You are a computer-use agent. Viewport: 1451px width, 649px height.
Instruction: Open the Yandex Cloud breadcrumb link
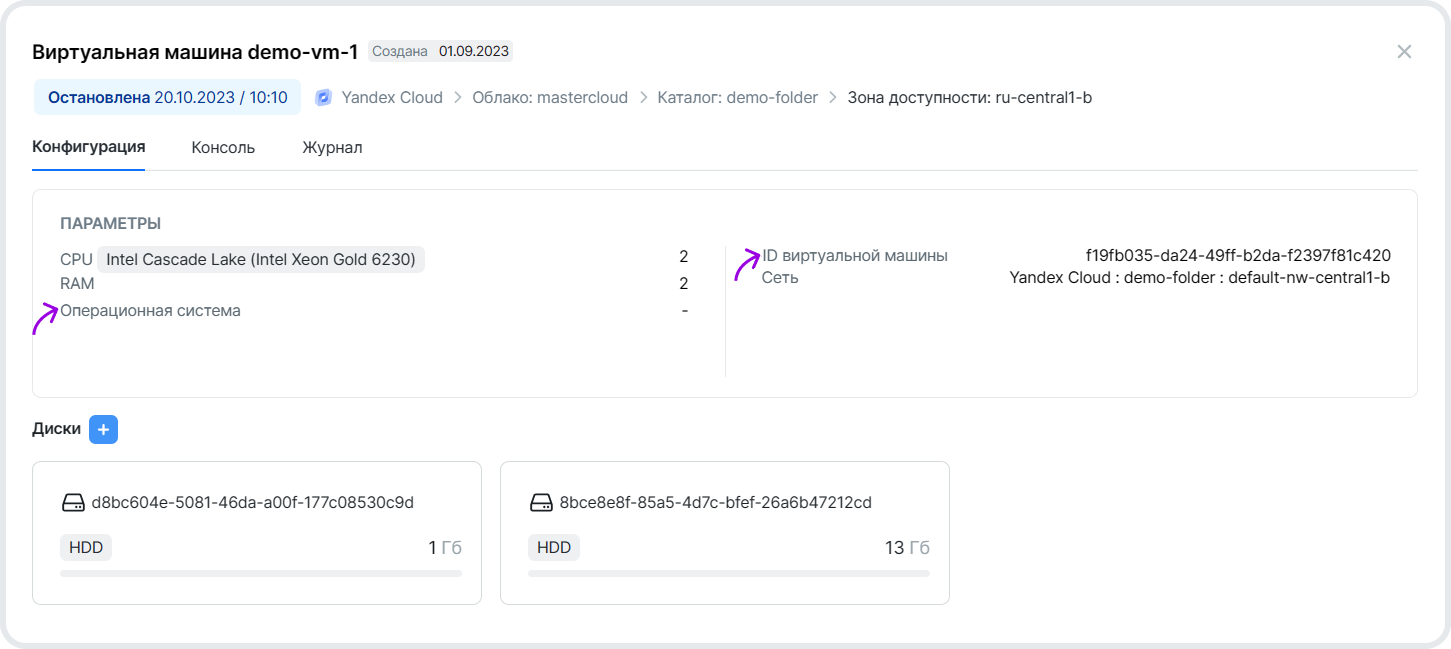point(392,98)
